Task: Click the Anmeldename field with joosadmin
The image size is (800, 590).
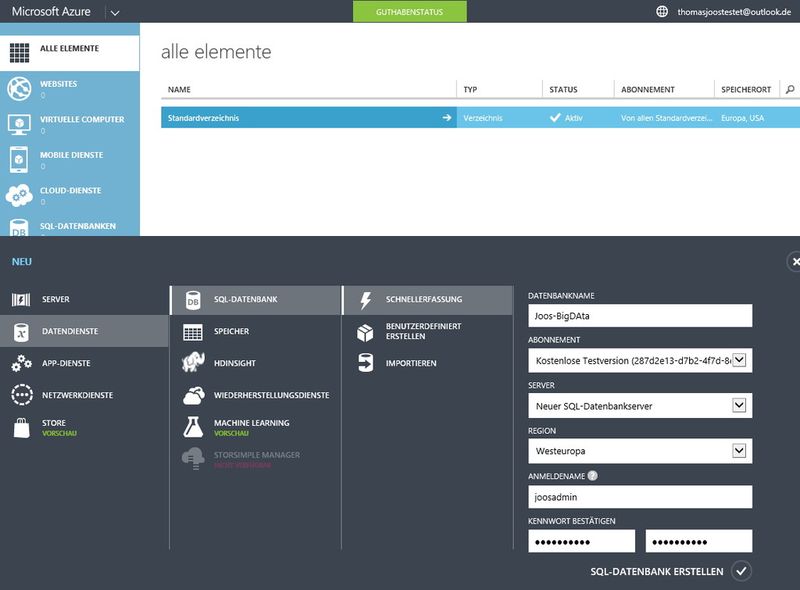Action: point(640,497)
